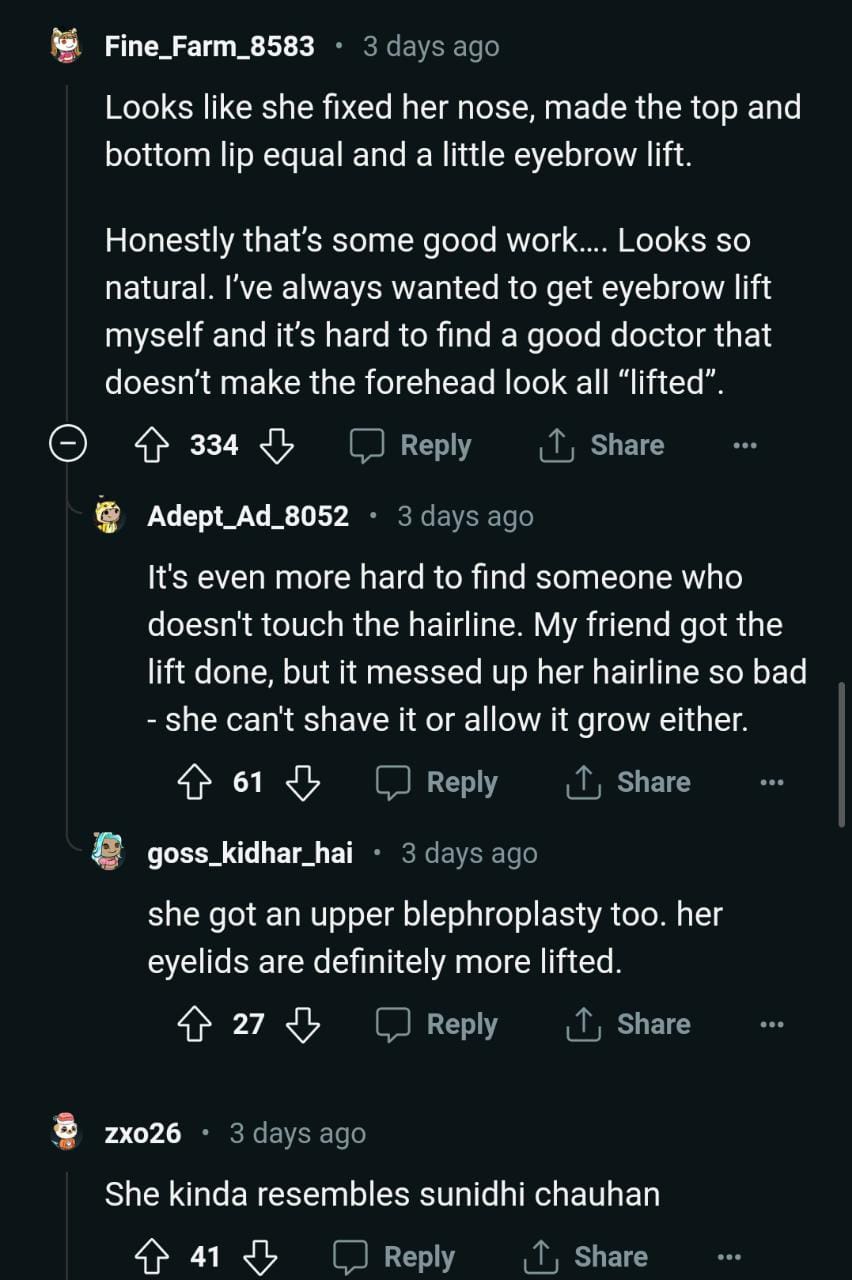Reply to Adept_Ad_8052's comment
The width and height of the screenshot is (852, 1280).
(x=437, y=783)
